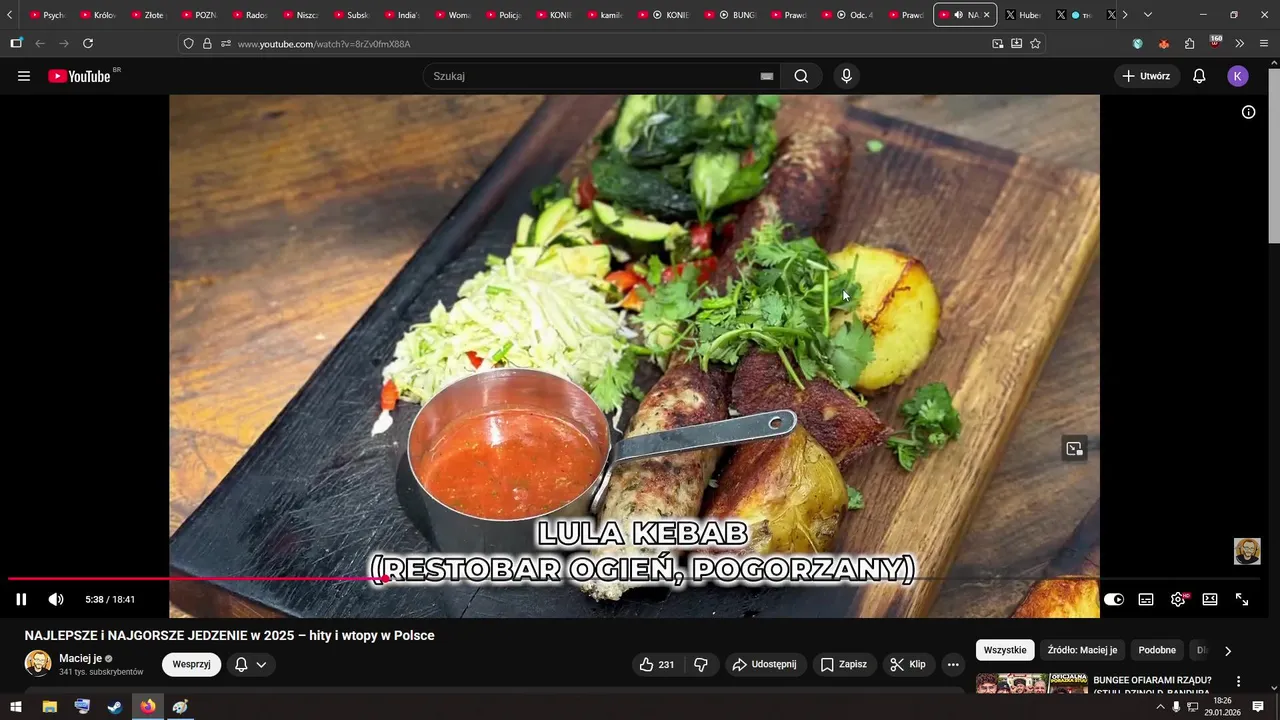Open options for BUNGEE OFIARAMI RZĄDU video
This screenshot has width=1280, height=720.
pyautogui.click(x=1238, y=682)
